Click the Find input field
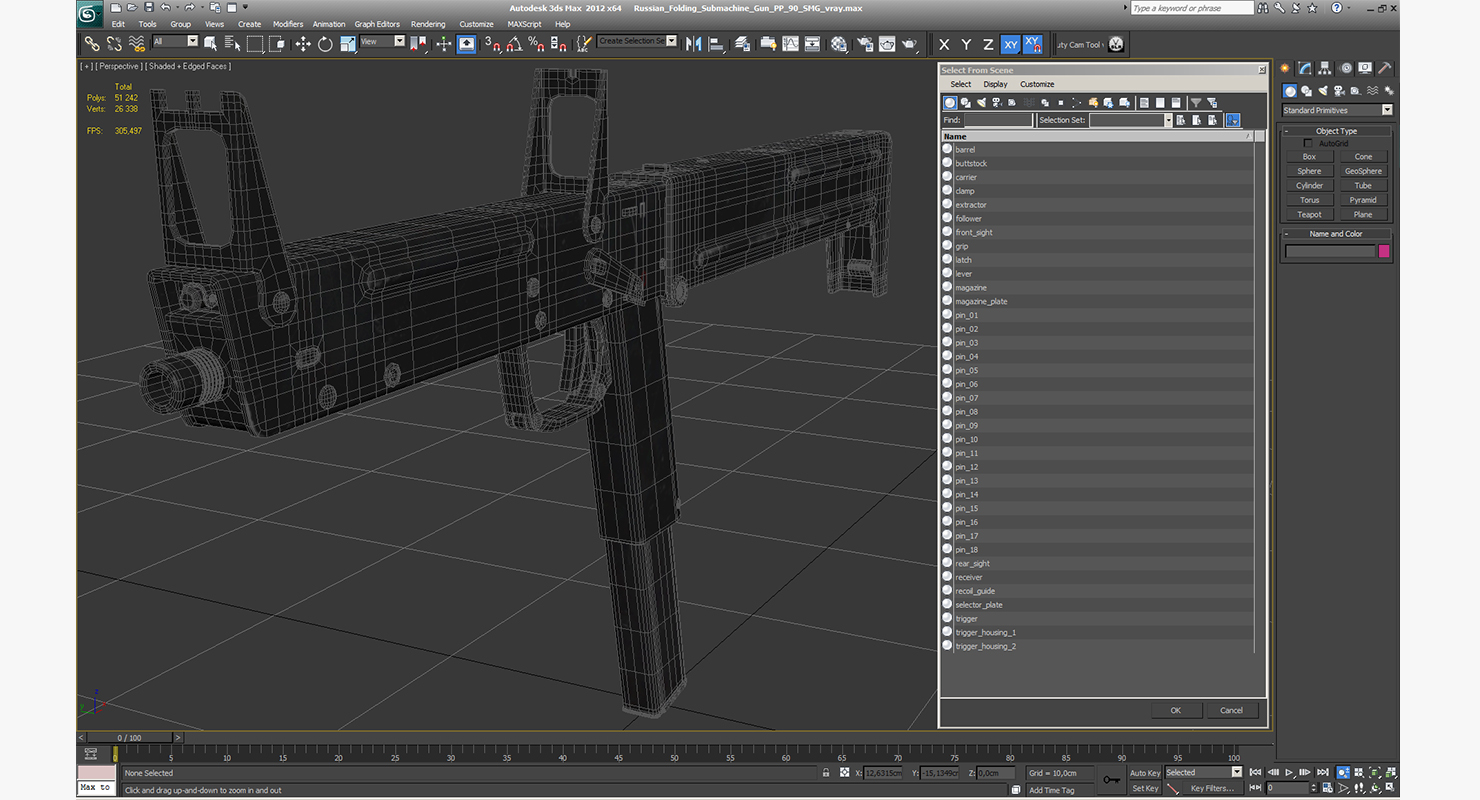 click(998, 120)
